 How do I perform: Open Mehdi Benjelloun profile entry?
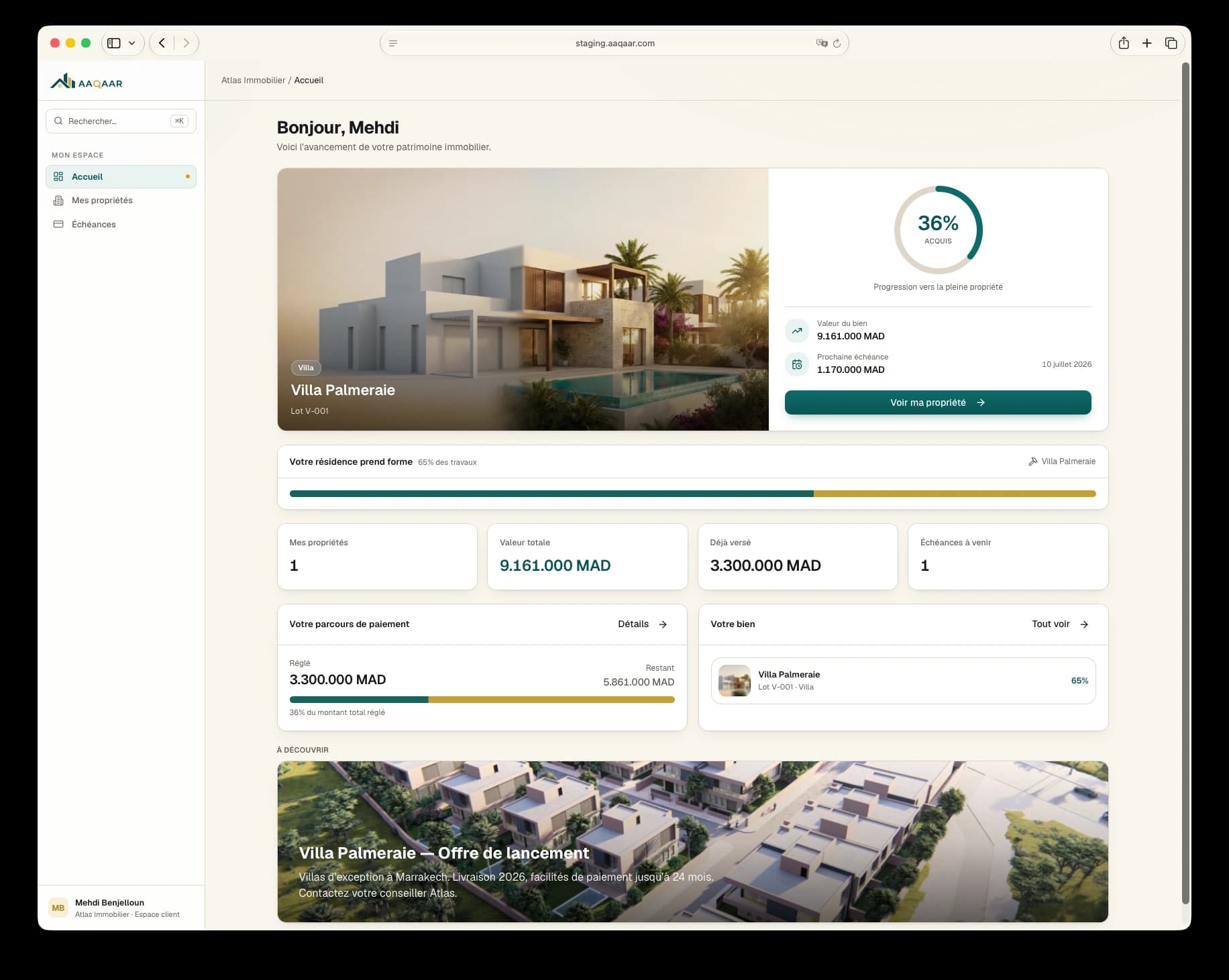(x=121, y=908)
